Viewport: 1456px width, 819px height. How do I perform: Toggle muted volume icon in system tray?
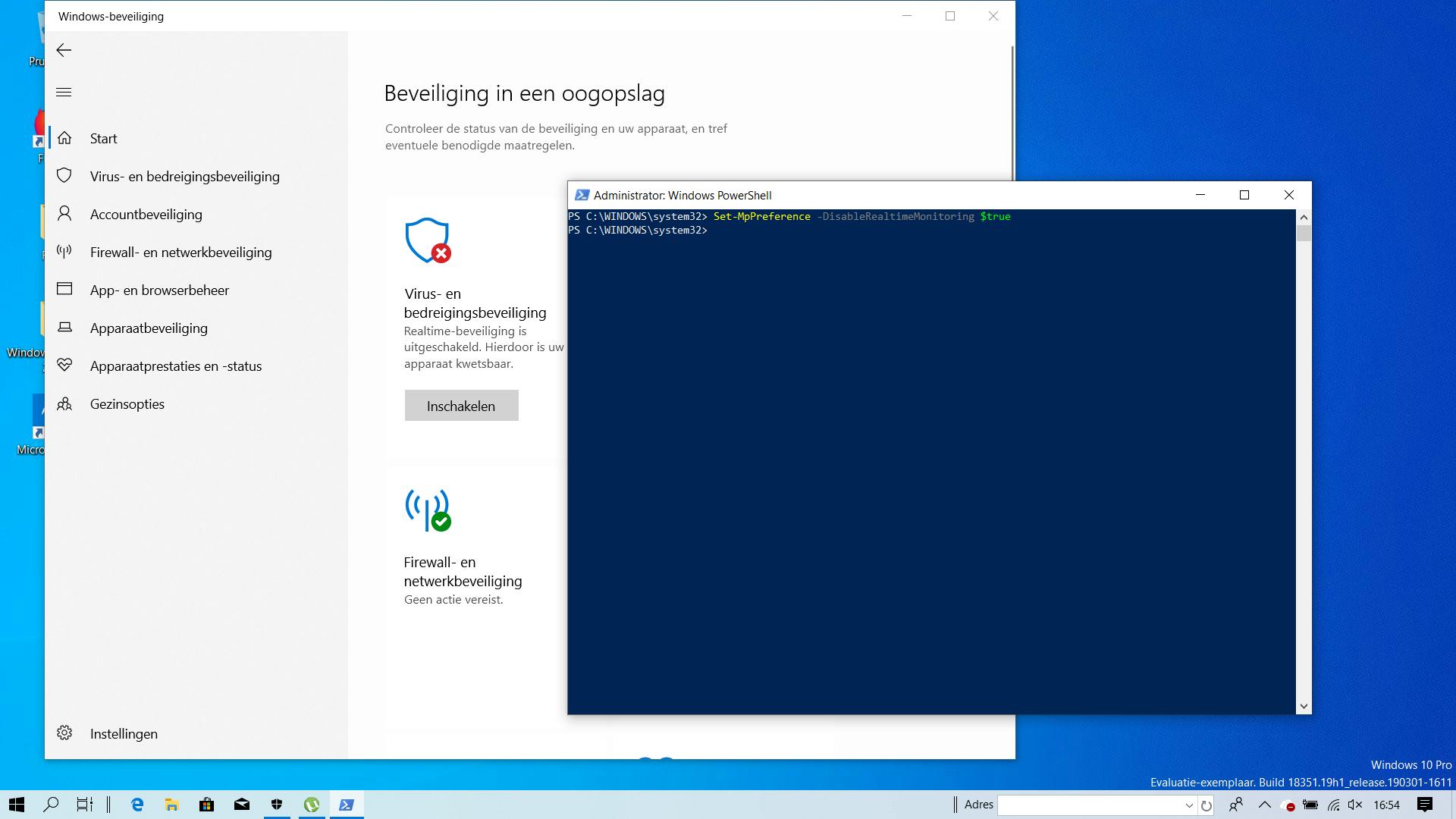[1356, 805]
